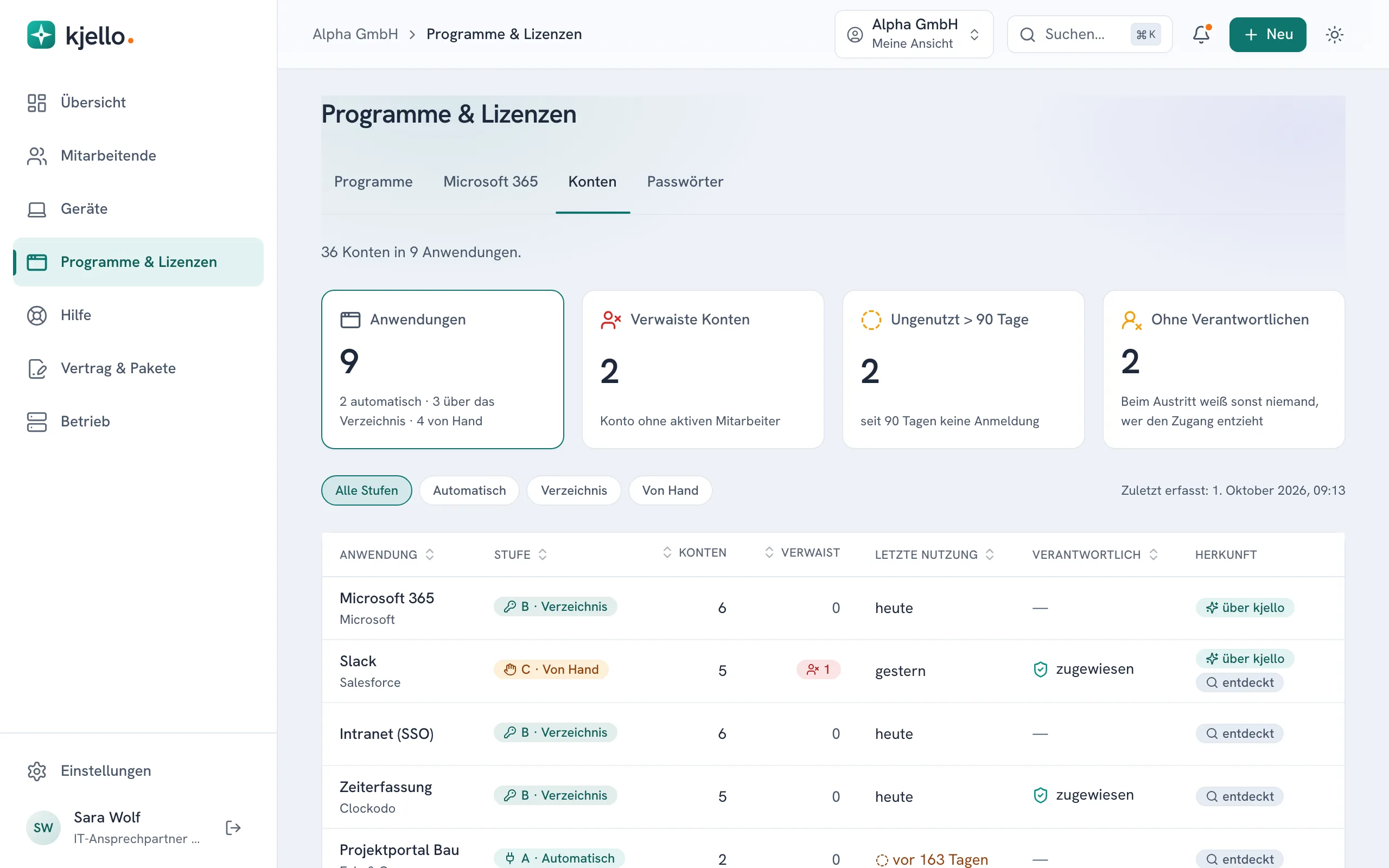Click the Verwaiste Konten user-x icon

611,320
